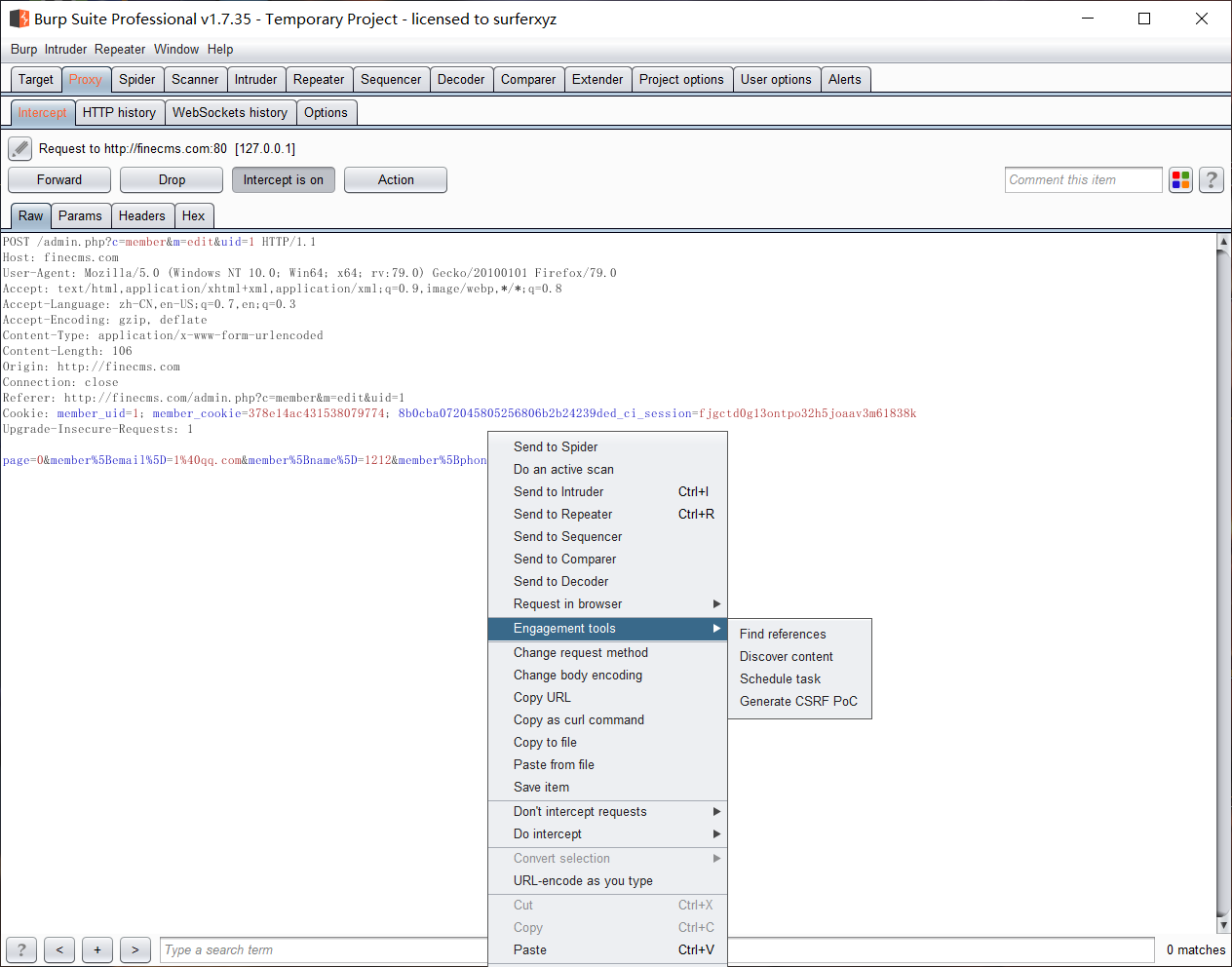Open the proxy Options sub-tab
This screenshot has height=967, width=1232.
[326, 113]
